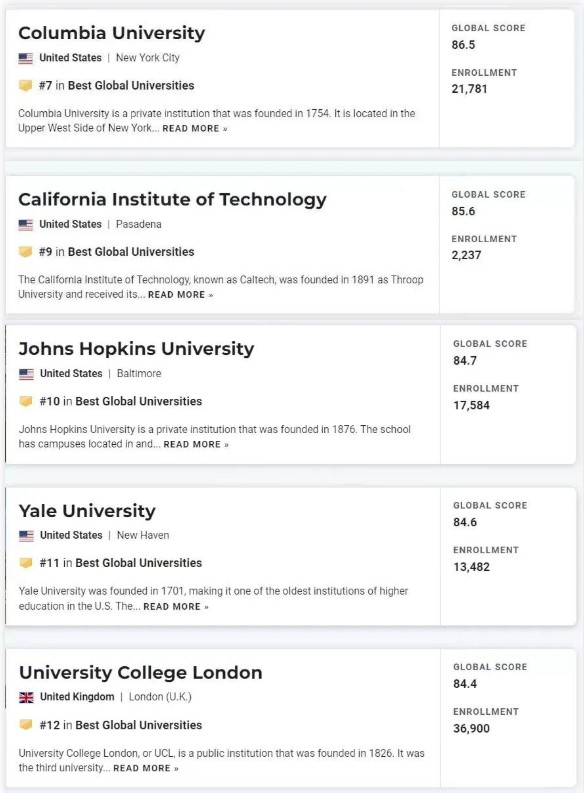Image resolution: width=584 pixels, height=793 pixels.
Task: Open the University College London heading
Action: 141,673
